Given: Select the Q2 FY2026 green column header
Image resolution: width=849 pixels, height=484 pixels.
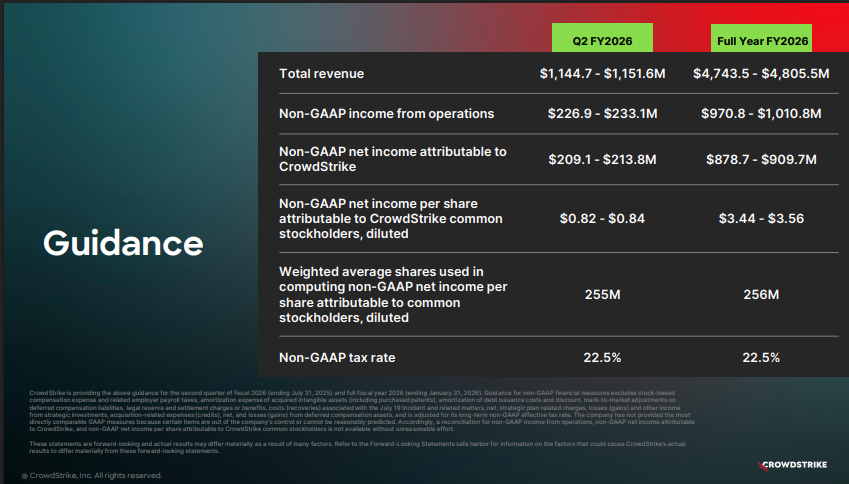Looking at the screenshot, I should click(x=602, y=41).
